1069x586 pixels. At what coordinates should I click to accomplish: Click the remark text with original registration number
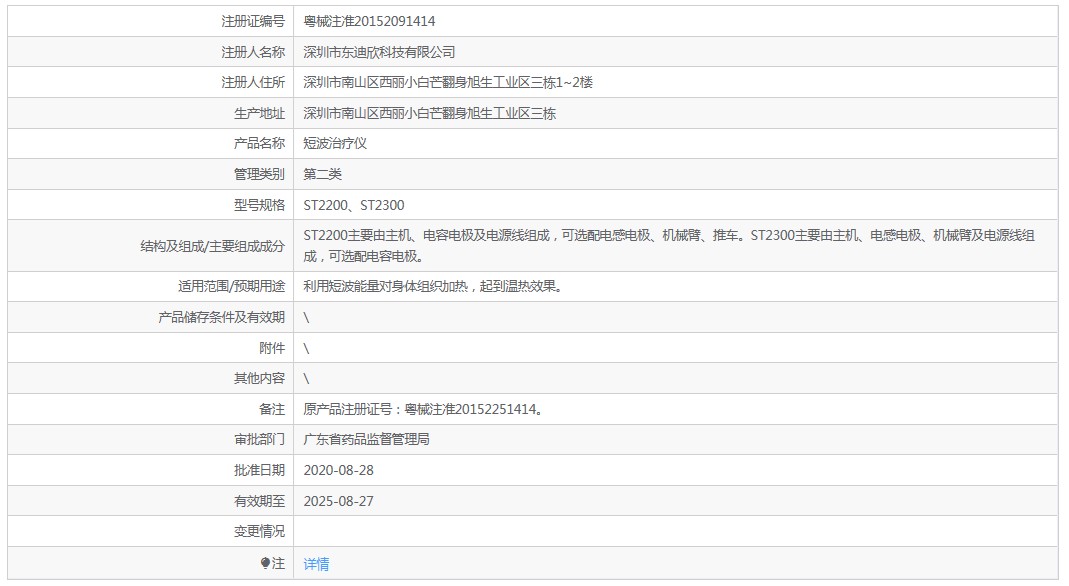point(426,409)
